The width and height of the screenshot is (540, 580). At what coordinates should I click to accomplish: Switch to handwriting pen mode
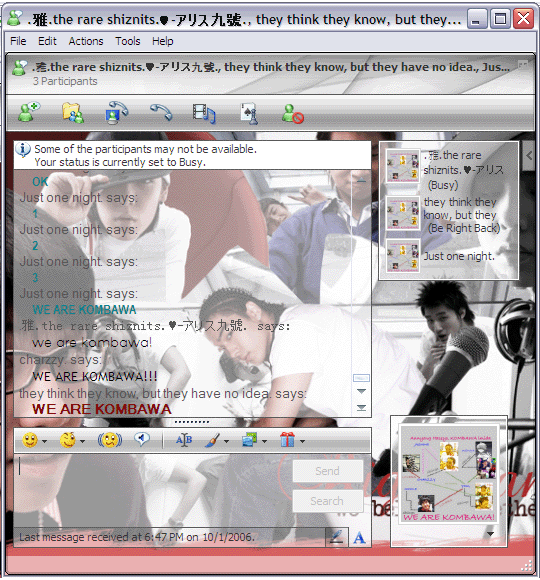337,537
